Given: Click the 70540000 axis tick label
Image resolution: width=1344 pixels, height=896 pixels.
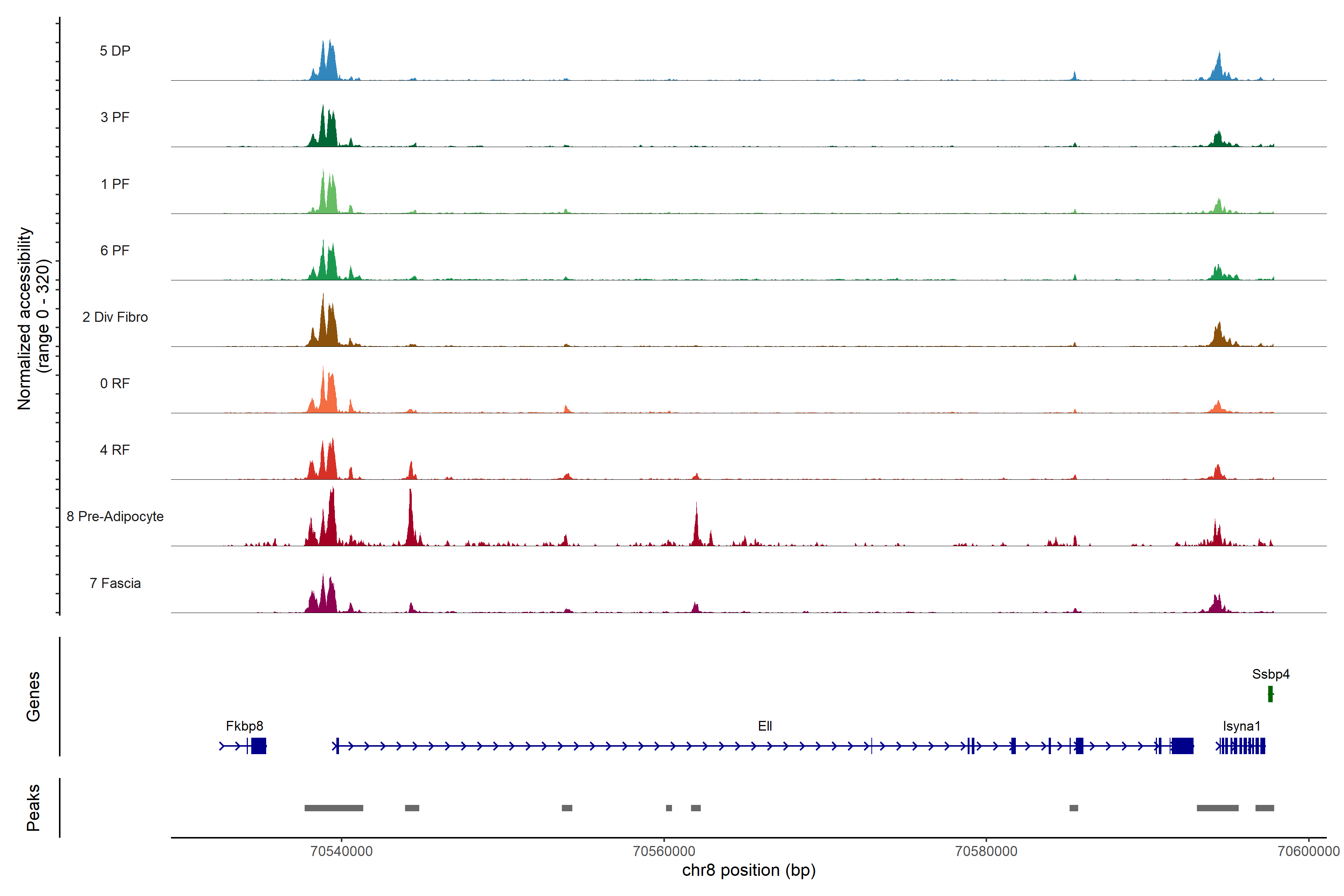Looking at the screenshot, I should tap(341, 851).
